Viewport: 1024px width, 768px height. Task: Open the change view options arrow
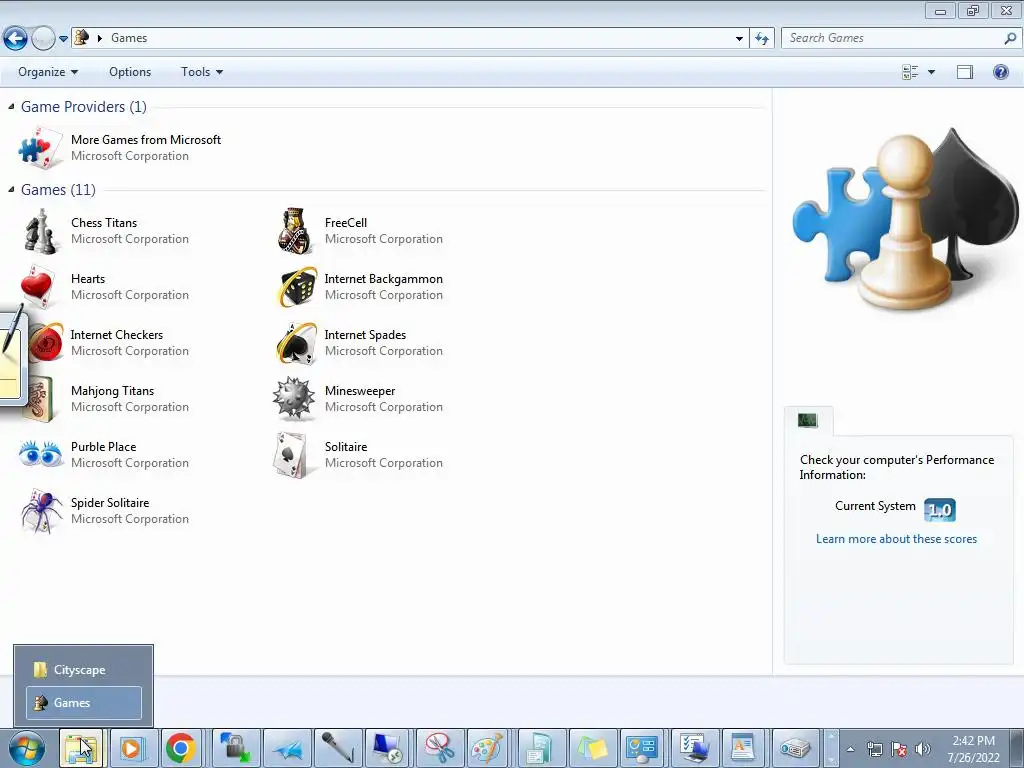click(x=931, y=72)
